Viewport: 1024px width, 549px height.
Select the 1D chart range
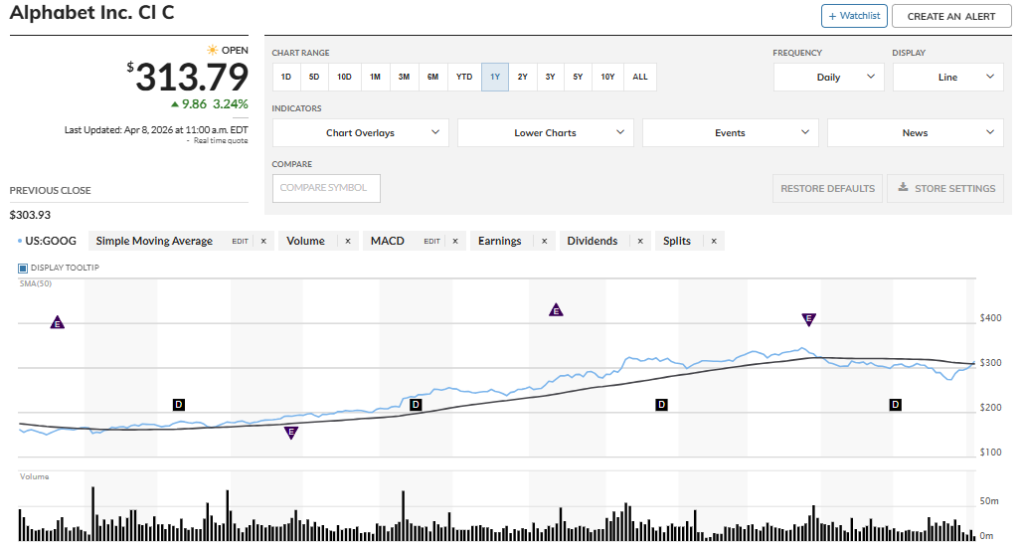[x=286, y=77]
